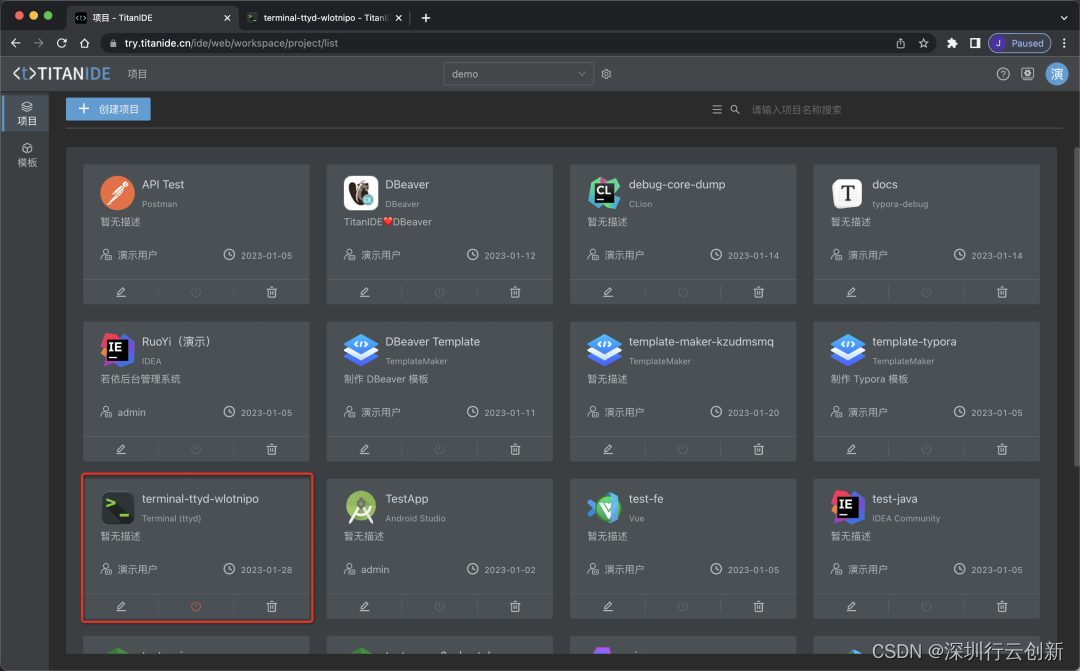The height and width of the screenshot is (671, 1080).
Task: Click the 创建项目 create project button
Action: click(108, 109)
